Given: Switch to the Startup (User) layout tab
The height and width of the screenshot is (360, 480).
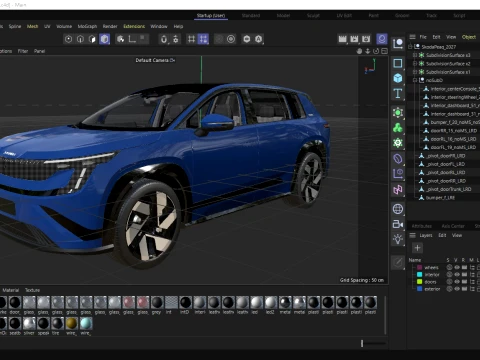Looking at the screenshot, I should pos(211,16).
